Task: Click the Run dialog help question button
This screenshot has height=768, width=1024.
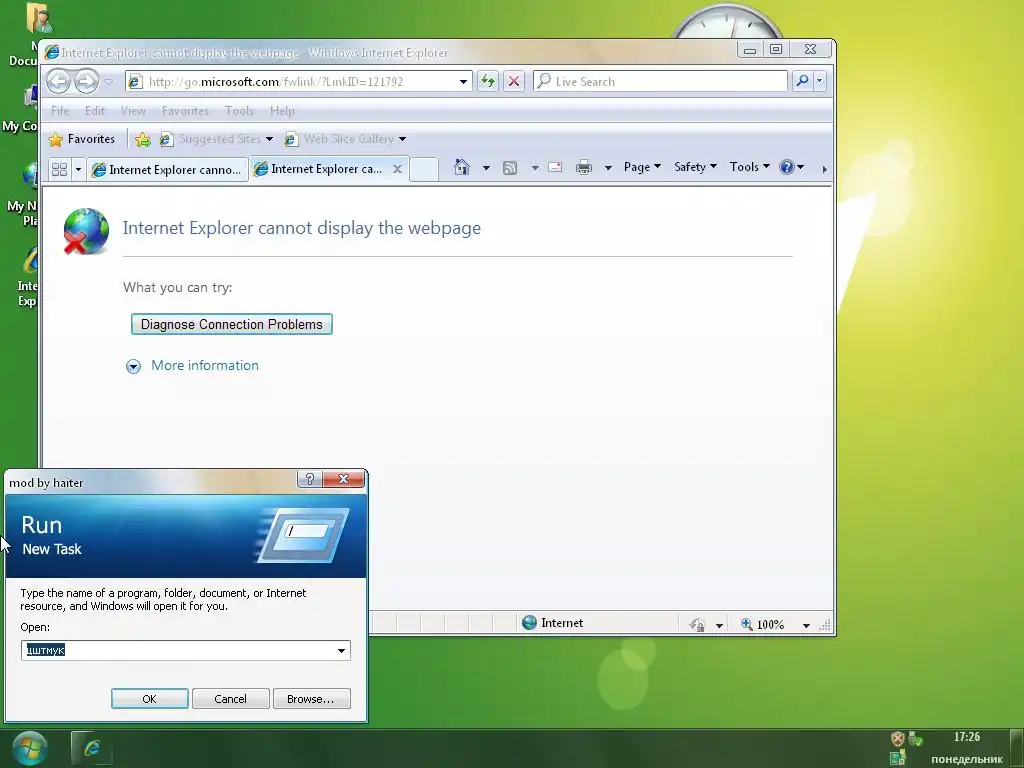Action: pyautogui.click(x=310, y=479)
